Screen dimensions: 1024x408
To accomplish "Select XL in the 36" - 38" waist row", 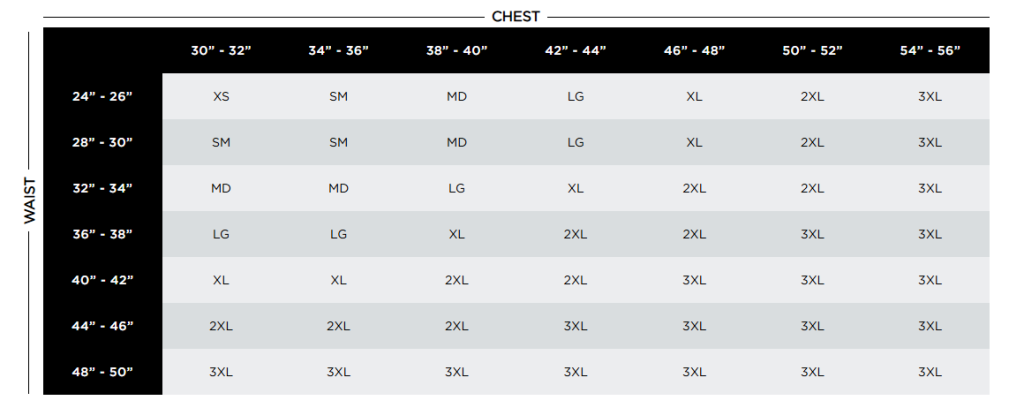I will point(456,234).
